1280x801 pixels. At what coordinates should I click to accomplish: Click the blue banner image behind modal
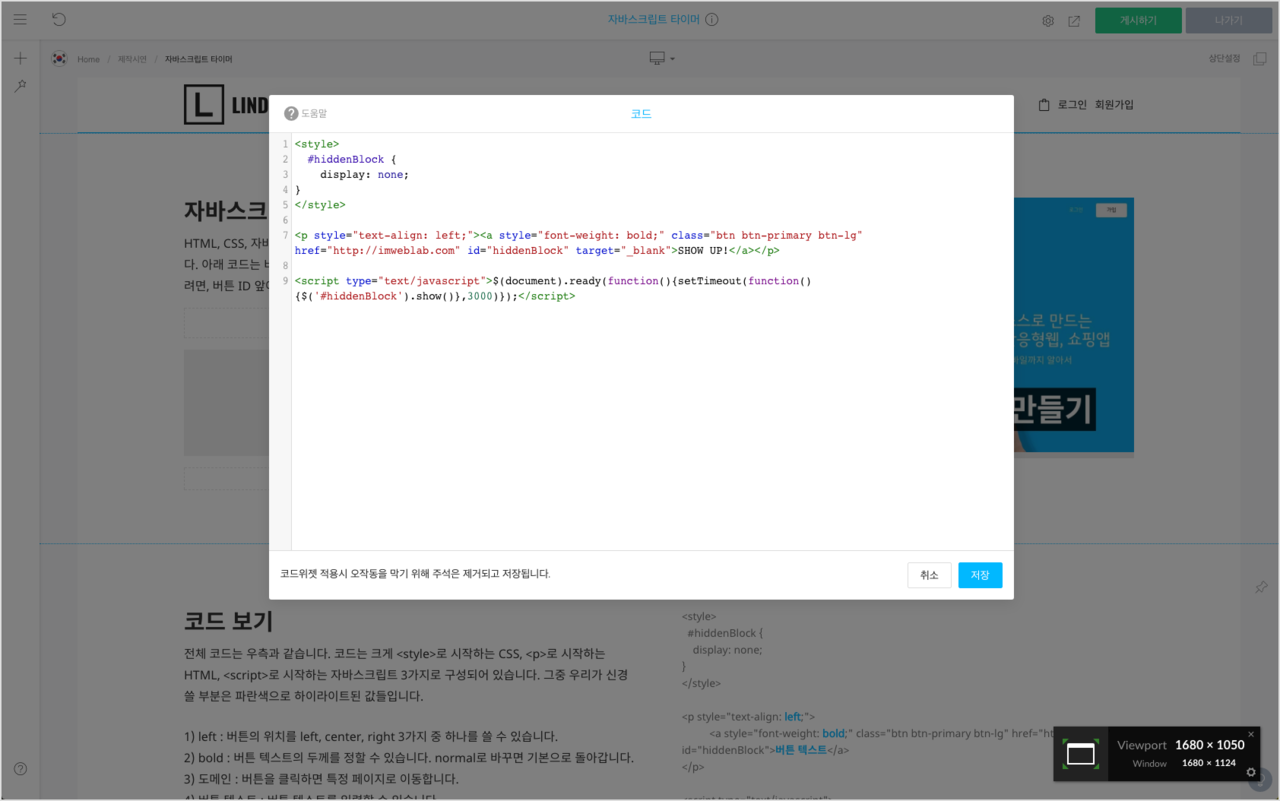1074,325
